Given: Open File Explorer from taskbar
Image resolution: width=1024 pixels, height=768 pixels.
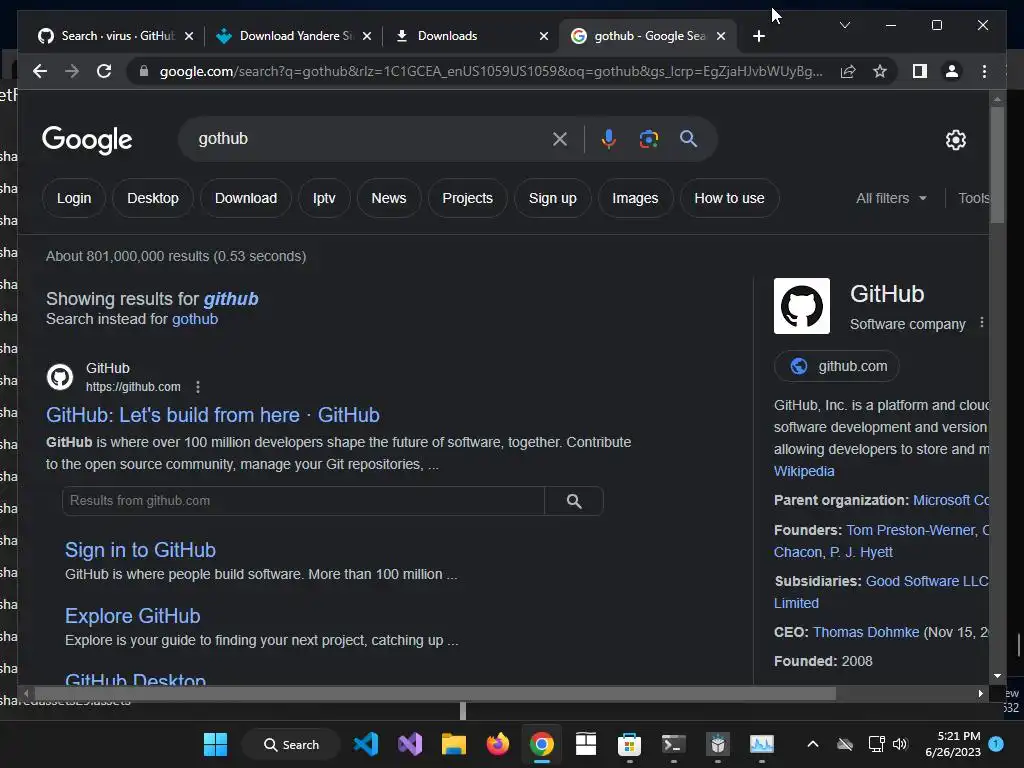Looking at the screenshot, I should (x=453, y=744).
